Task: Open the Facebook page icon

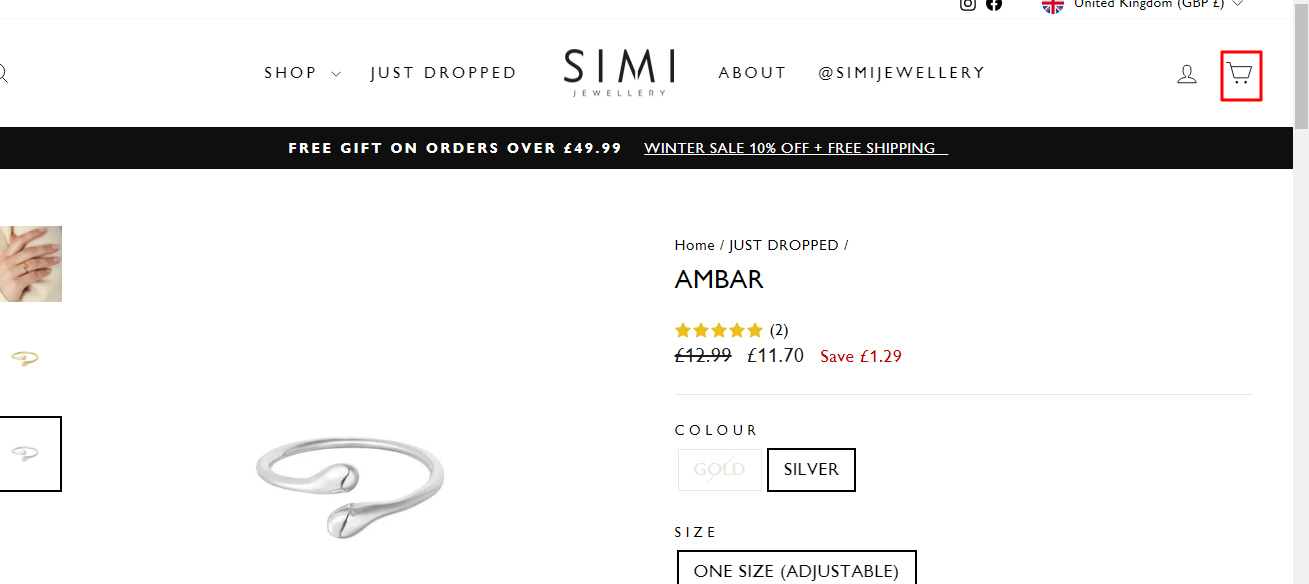Action: [x=994, y=4]
